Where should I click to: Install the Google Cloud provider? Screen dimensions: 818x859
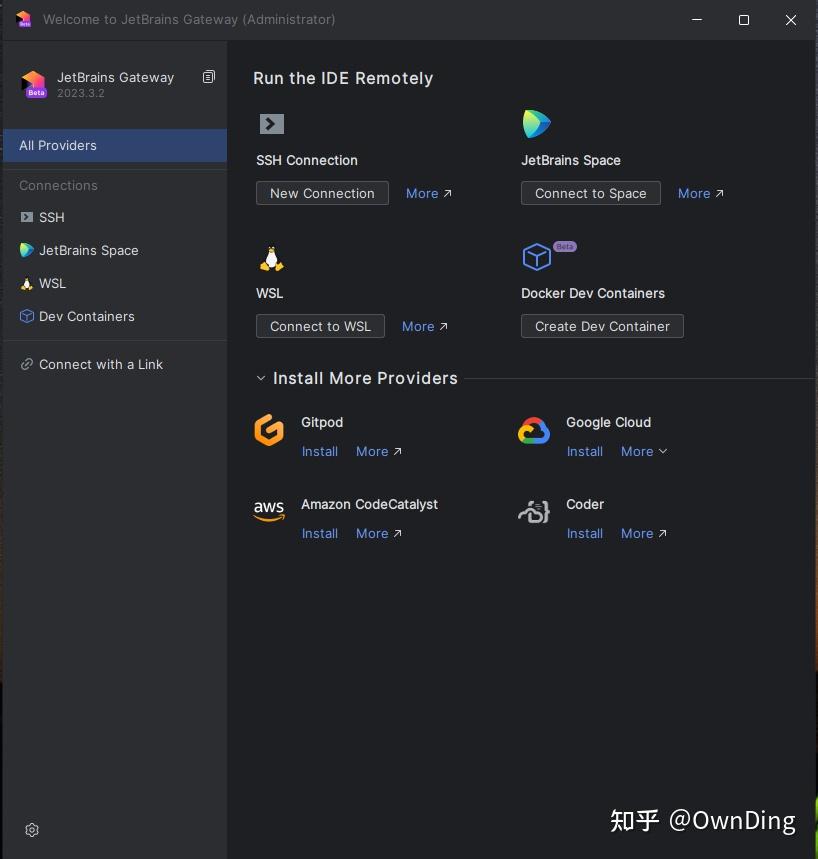tap(585, 451)
